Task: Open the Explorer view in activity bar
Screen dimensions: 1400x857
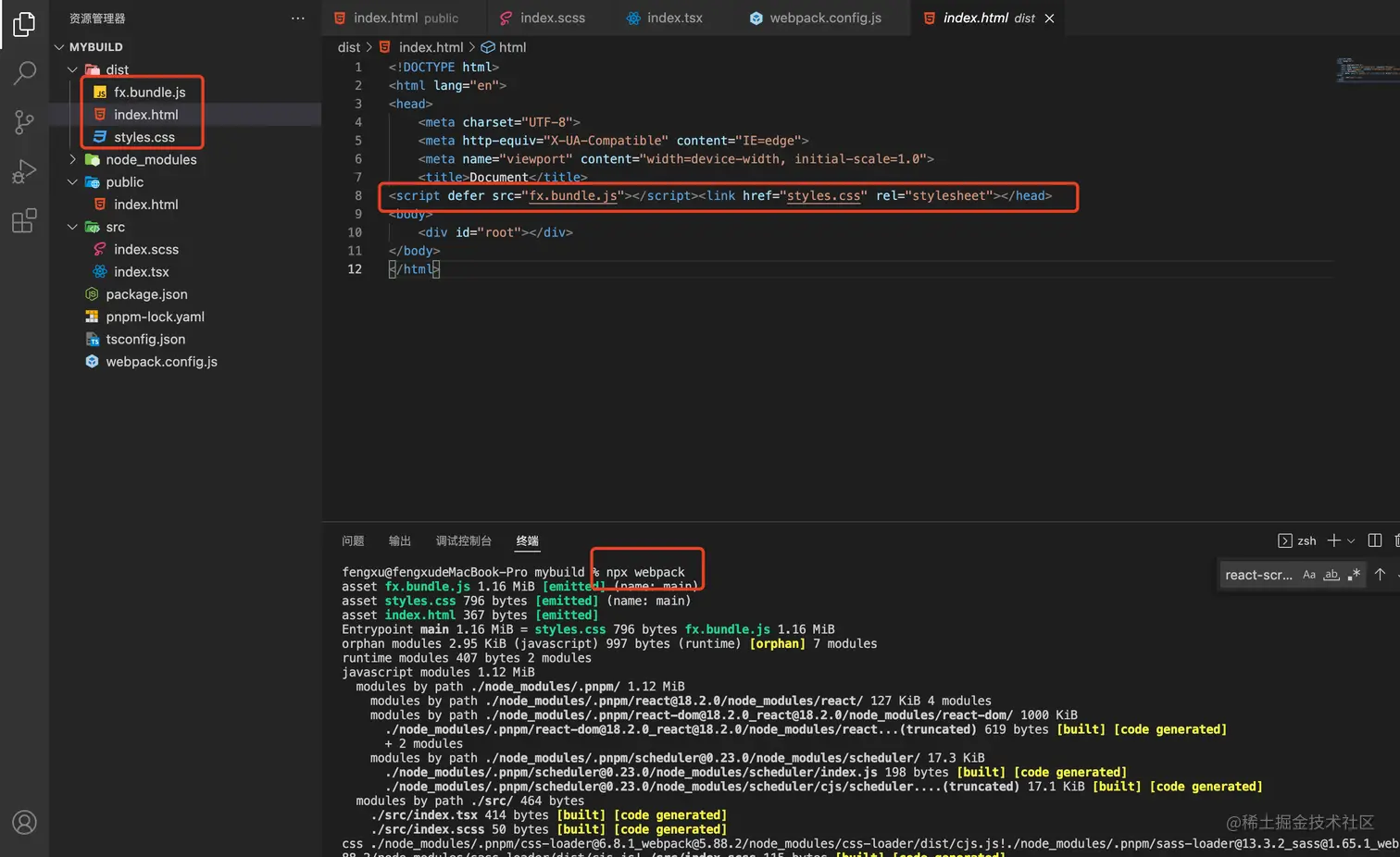Action: (24, 23)
